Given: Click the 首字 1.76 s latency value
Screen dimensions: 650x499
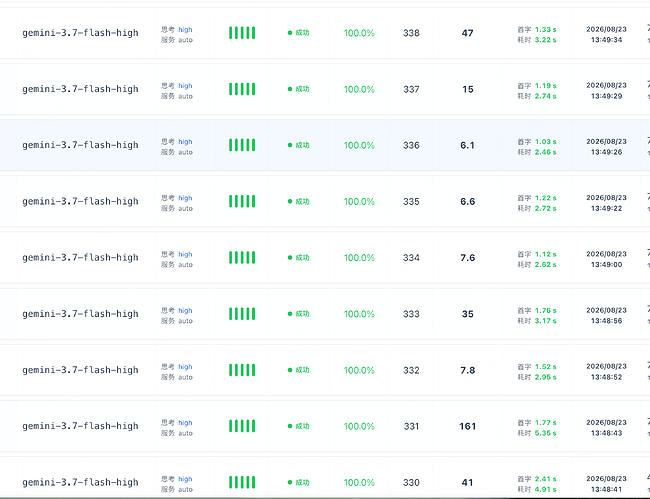Looking at the screenshot, I should point(537,310).
